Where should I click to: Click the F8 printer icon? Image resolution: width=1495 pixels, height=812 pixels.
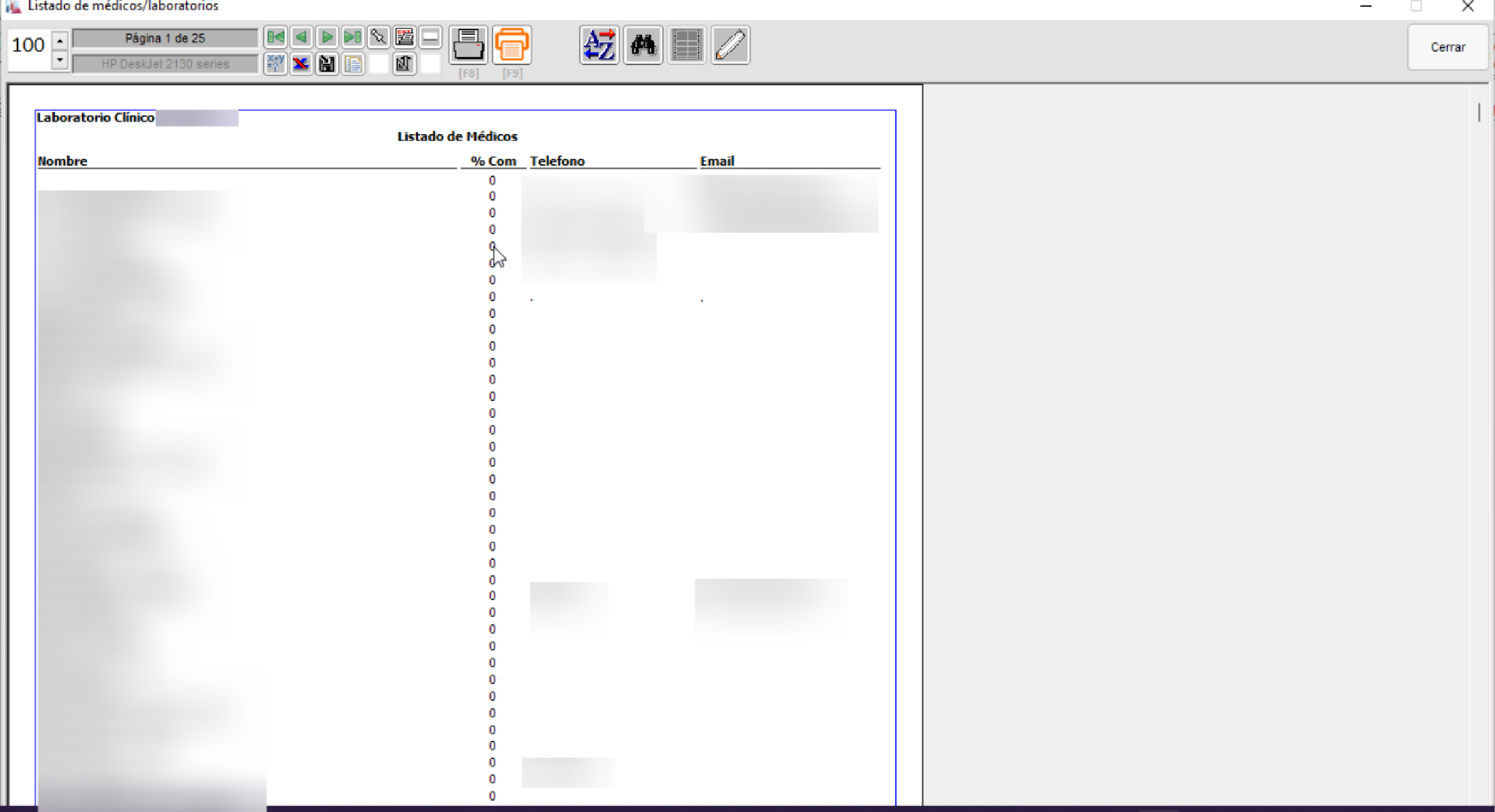pyautogui.click(x=468, y=45)
